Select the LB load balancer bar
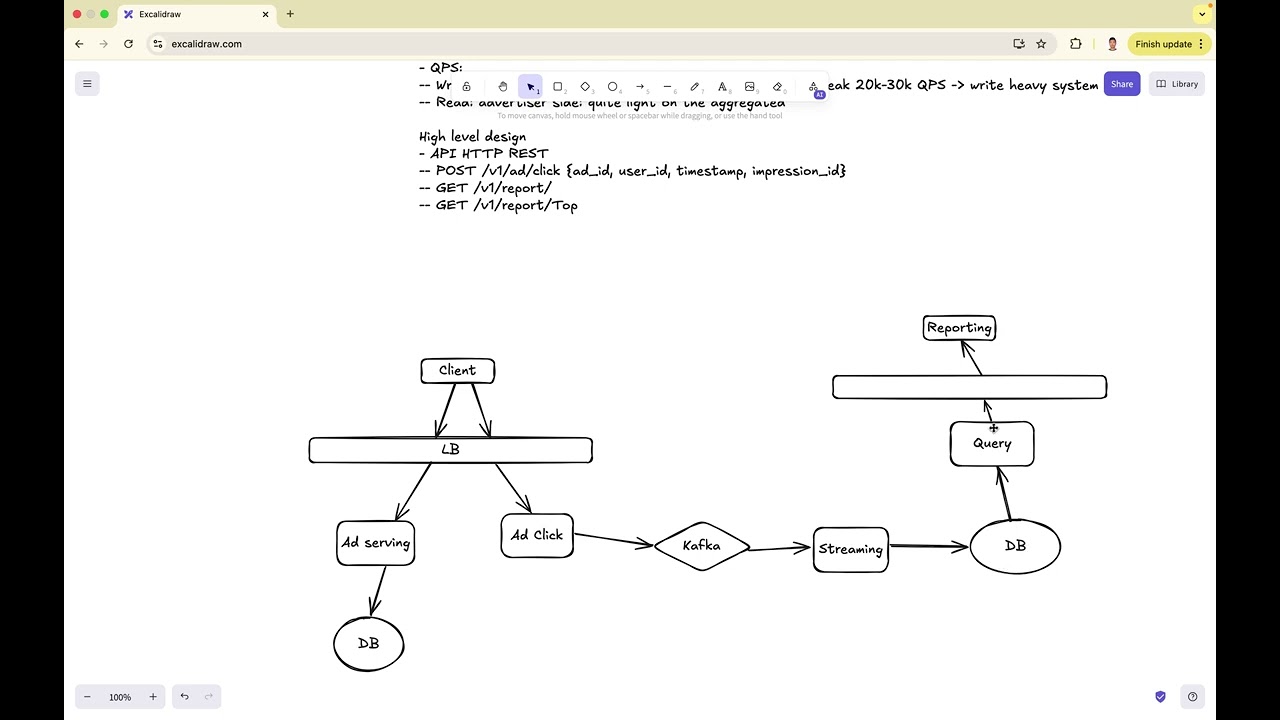This screenshot has height=720, width=1280. pos(450,450)
